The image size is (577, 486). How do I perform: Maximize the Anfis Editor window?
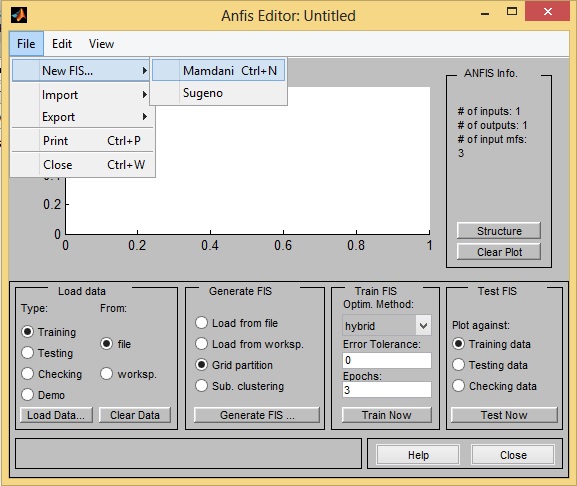[512, 12]
